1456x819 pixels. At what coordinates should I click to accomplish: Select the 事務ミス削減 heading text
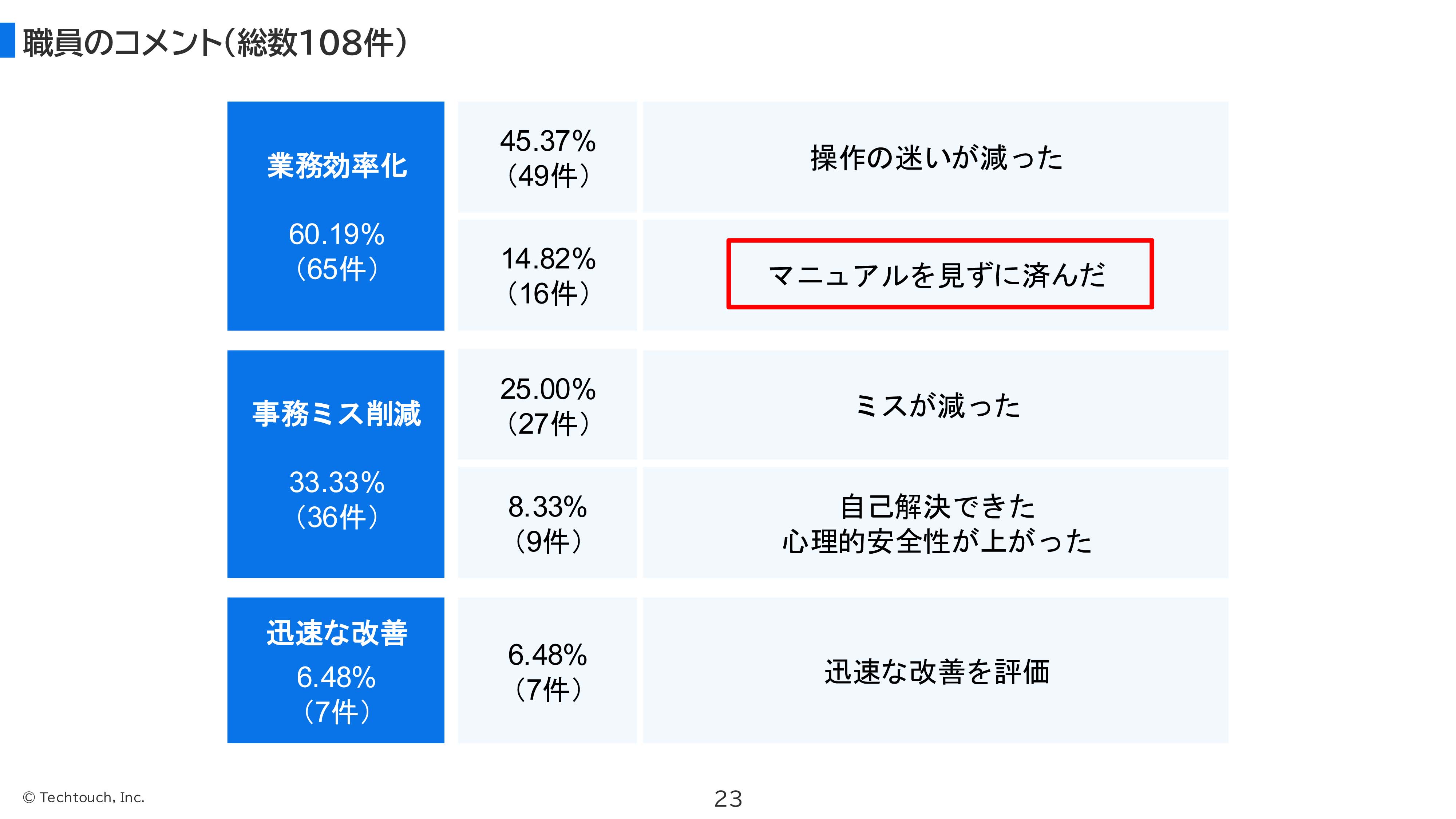click(337, 413)
